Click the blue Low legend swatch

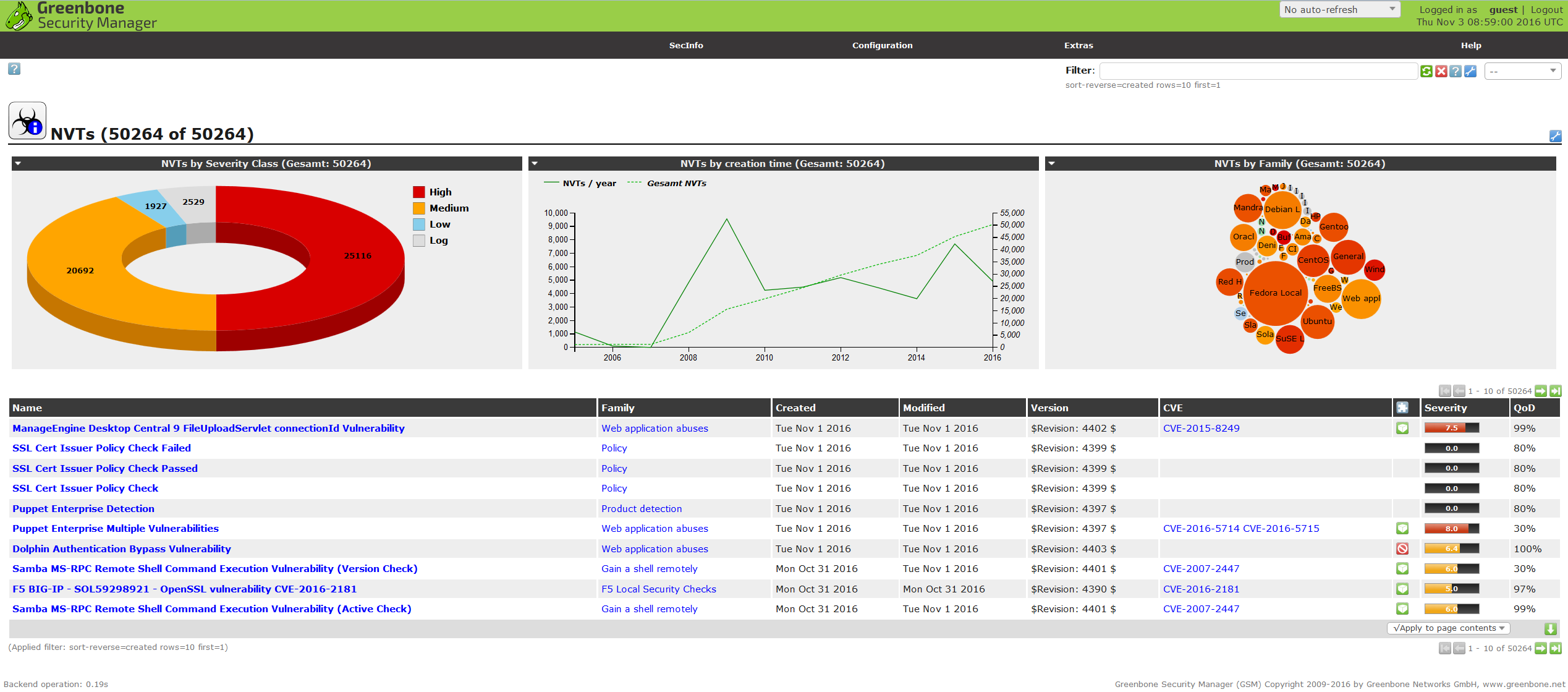[x=419, y=224]
